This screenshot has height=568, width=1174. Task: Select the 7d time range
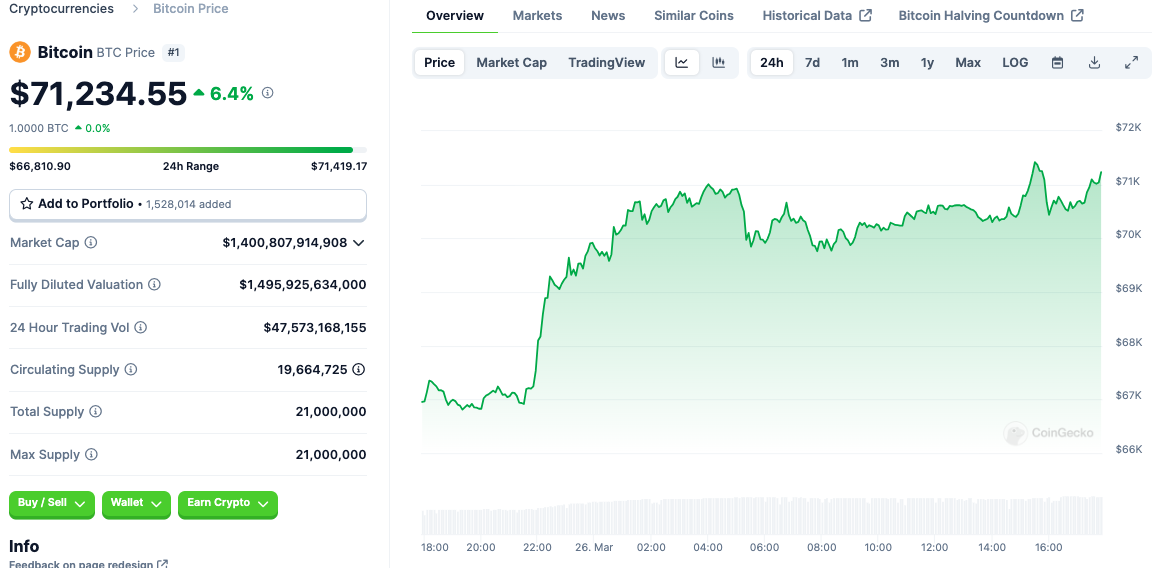point(812,63)
